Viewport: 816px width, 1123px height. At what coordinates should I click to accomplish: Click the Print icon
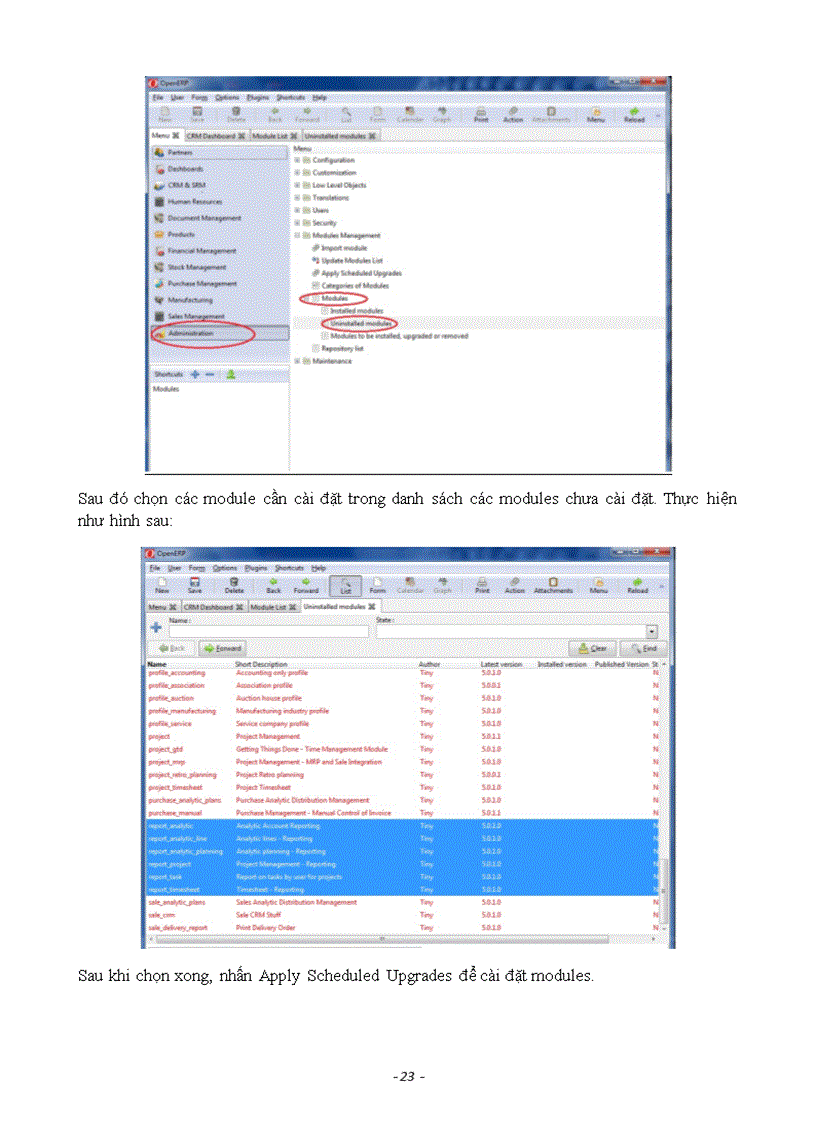pyautogui.click(x=481, y=585)
